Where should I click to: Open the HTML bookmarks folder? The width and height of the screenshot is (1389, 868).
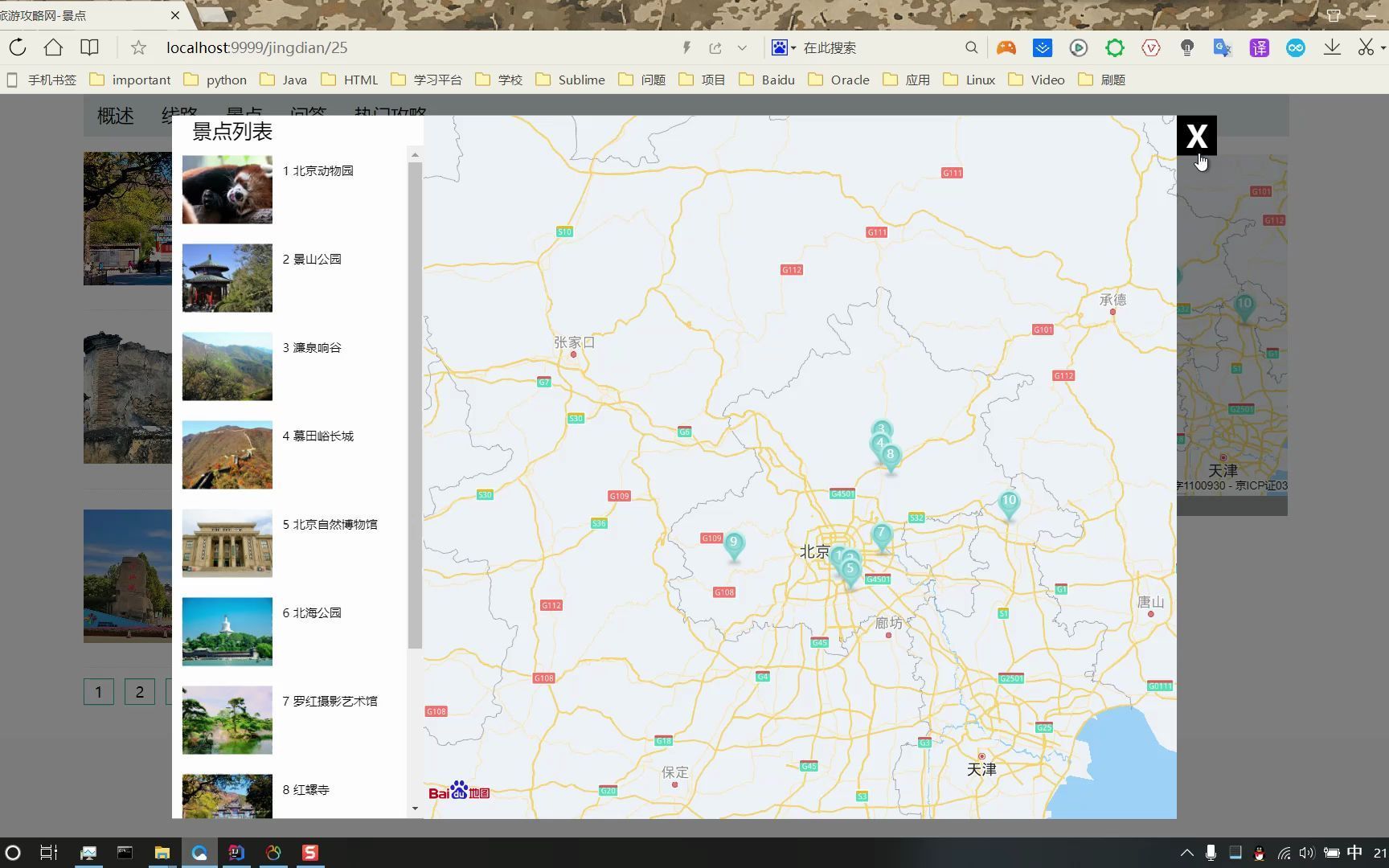point(350,80)
